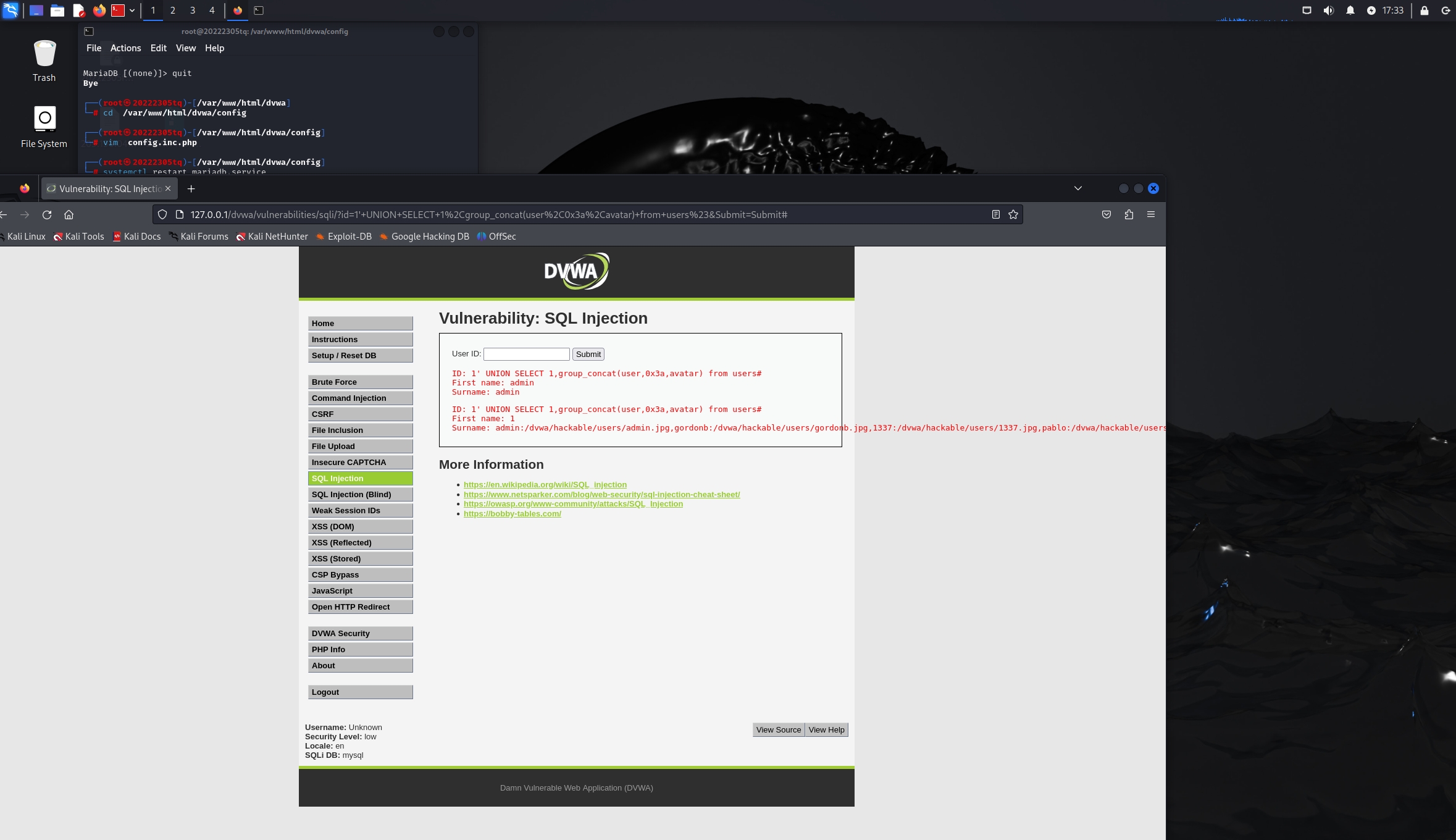The image size is (1456, 840).
Task: Expand the list all tabs chevron
Action: [x=1078, y=188]
